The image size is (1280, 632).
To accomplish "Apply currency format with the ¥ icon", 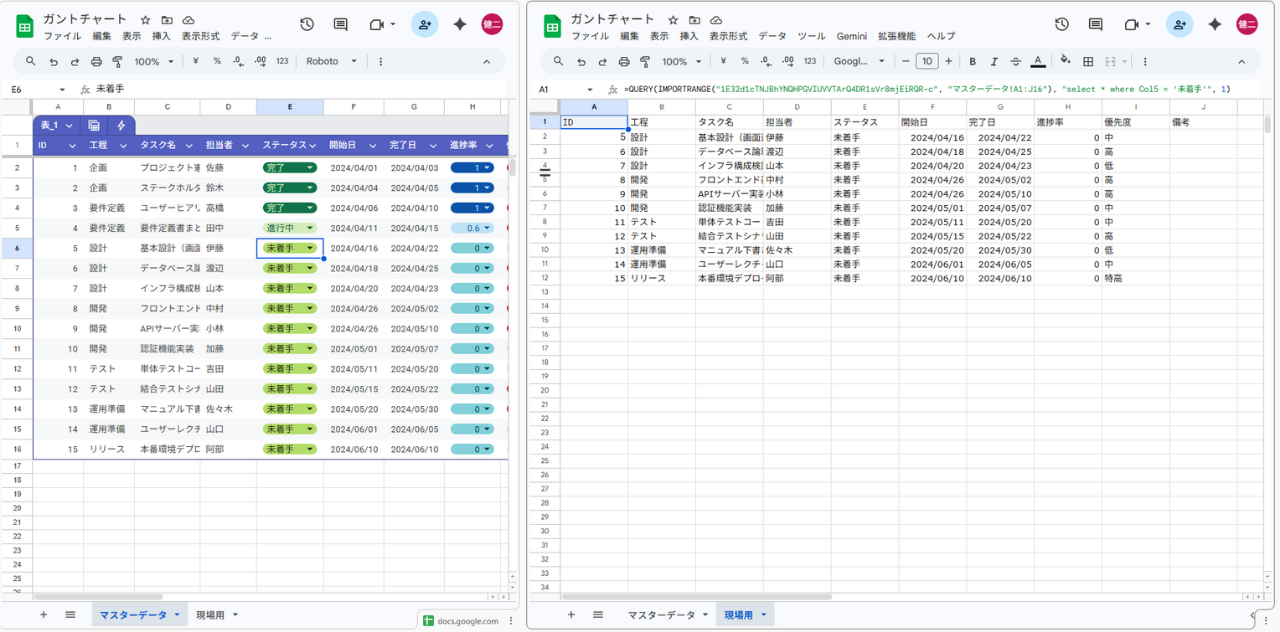I will 724,61.
